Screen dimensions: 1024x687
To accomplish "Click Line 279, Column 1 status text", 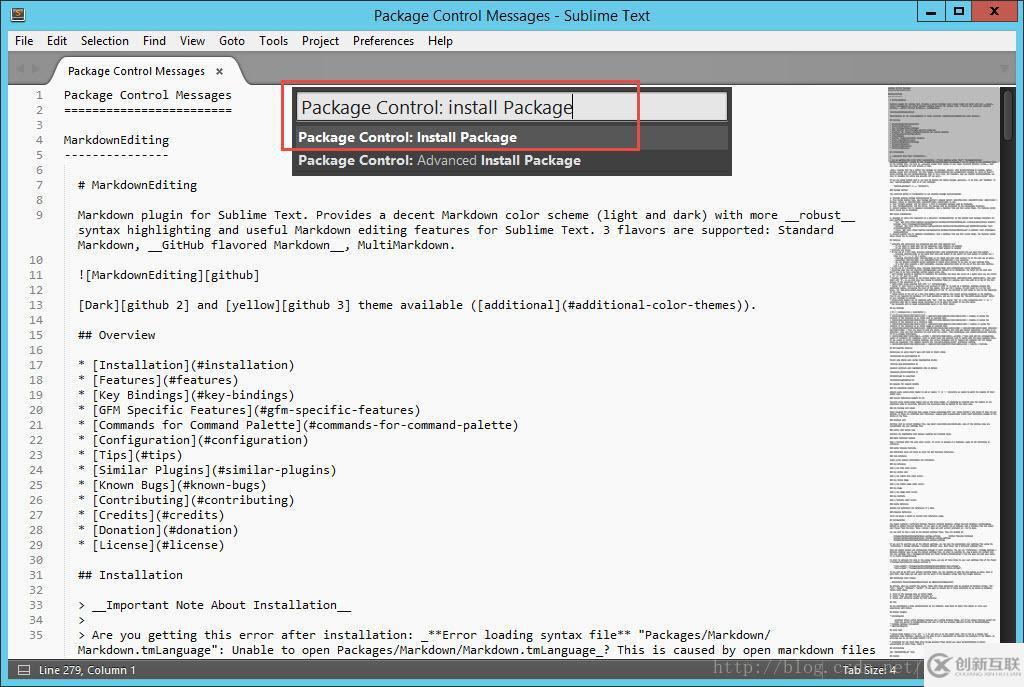I will click(87, 670).
